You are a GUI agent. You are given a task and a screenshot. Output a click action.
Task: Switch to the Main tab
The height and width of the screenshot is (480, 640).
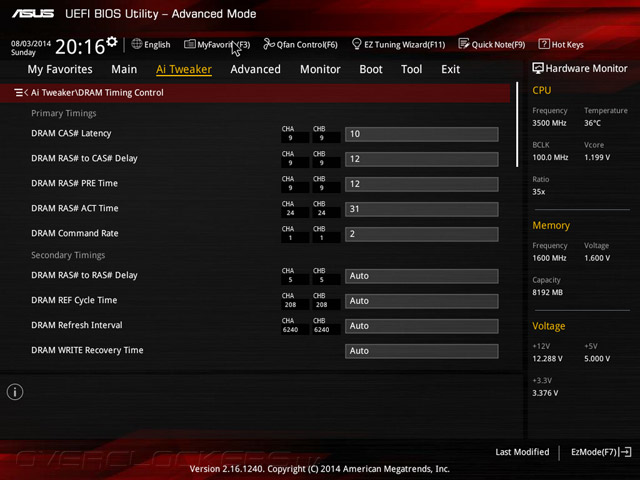tap(124, 69)
